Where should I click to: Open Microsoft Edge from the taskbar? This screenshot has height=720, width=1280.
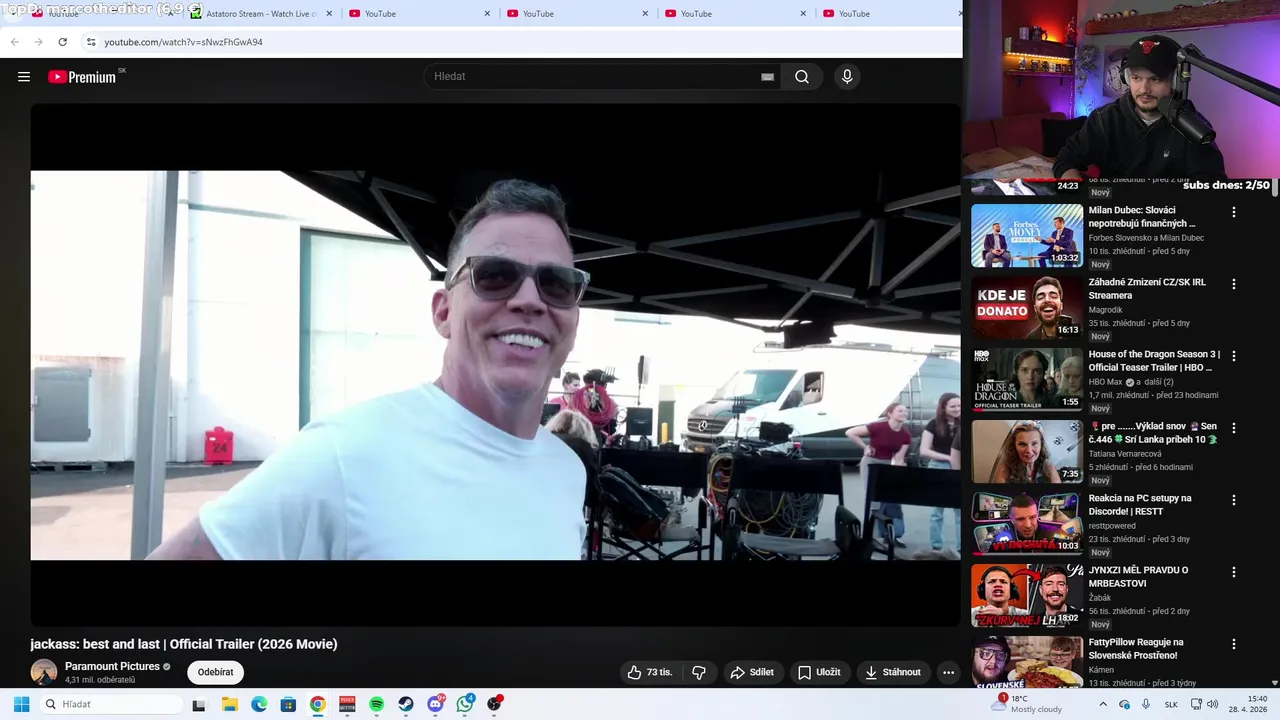click(258, 704)
